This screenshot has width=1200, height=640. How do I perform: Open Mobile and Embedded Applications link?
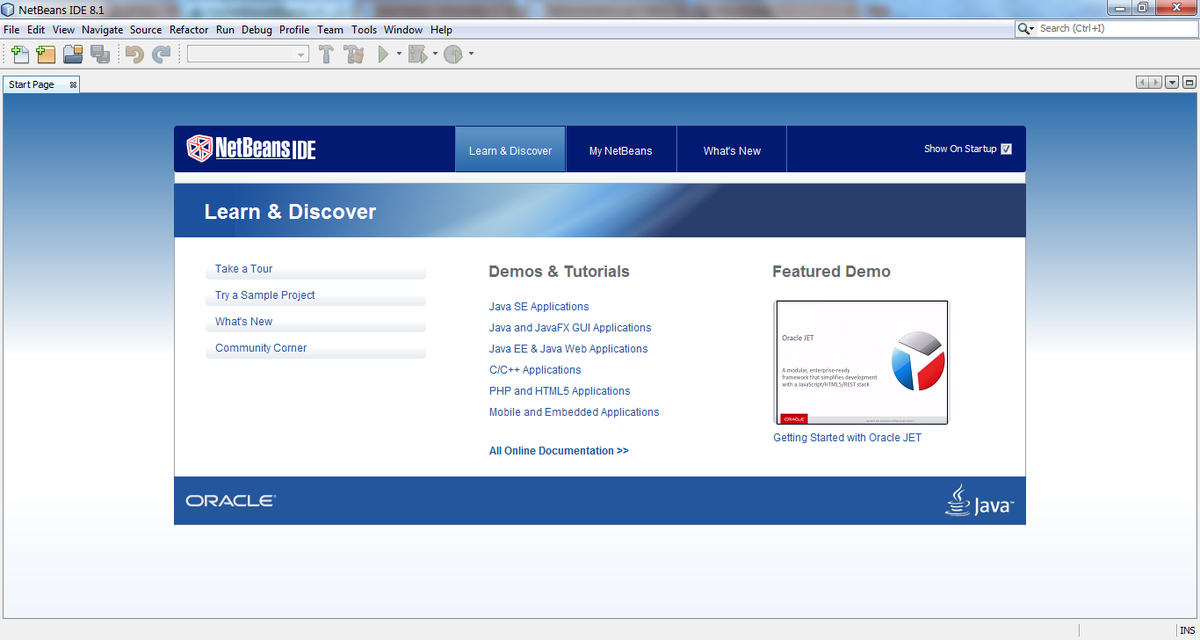click(574, 412)
